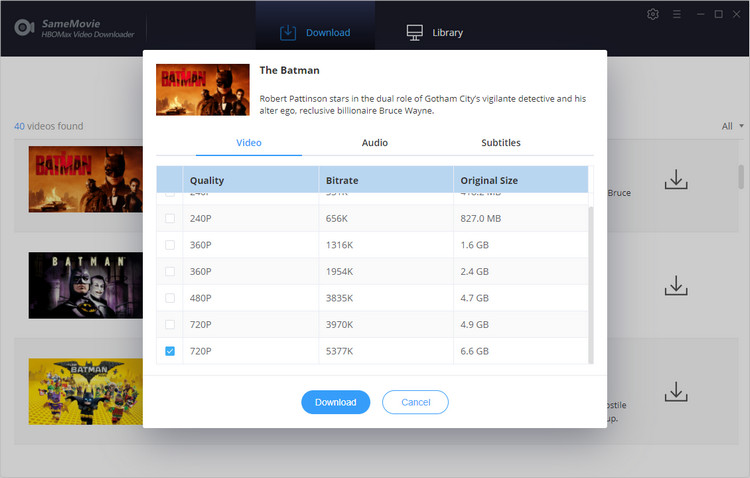Click the main results list scrollbar
This screenshot has width=750, height=478.
tap(741, 177)
